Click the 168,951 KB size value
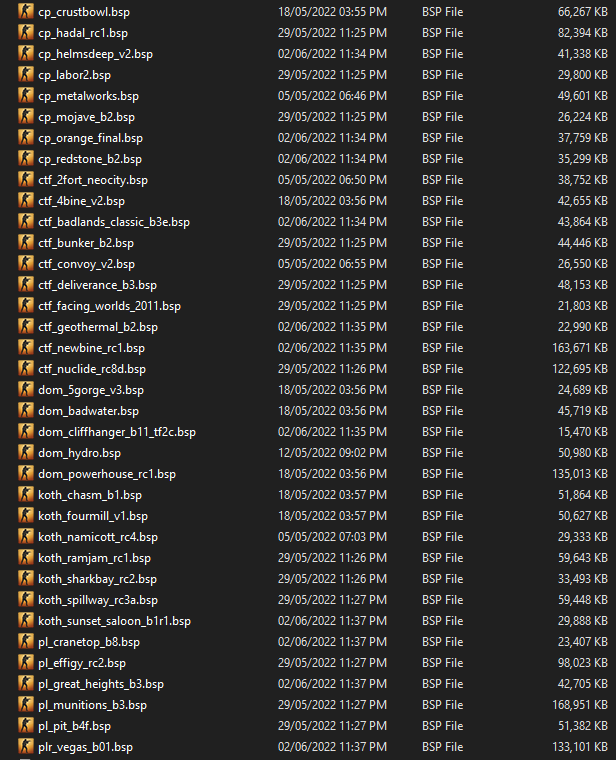Image resolution: width=616 pixels, height=760 pixels. [x=580, y=705]
